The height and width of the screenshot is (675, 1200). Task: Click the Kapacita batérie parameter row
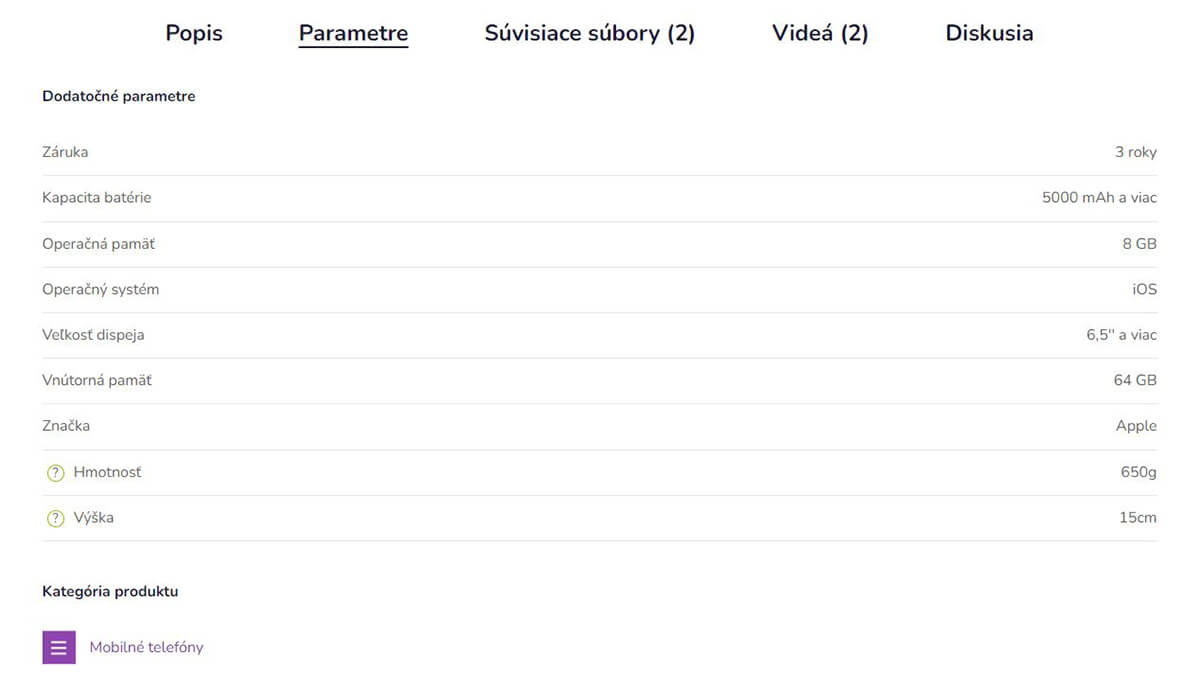click(x=600, y=198)
